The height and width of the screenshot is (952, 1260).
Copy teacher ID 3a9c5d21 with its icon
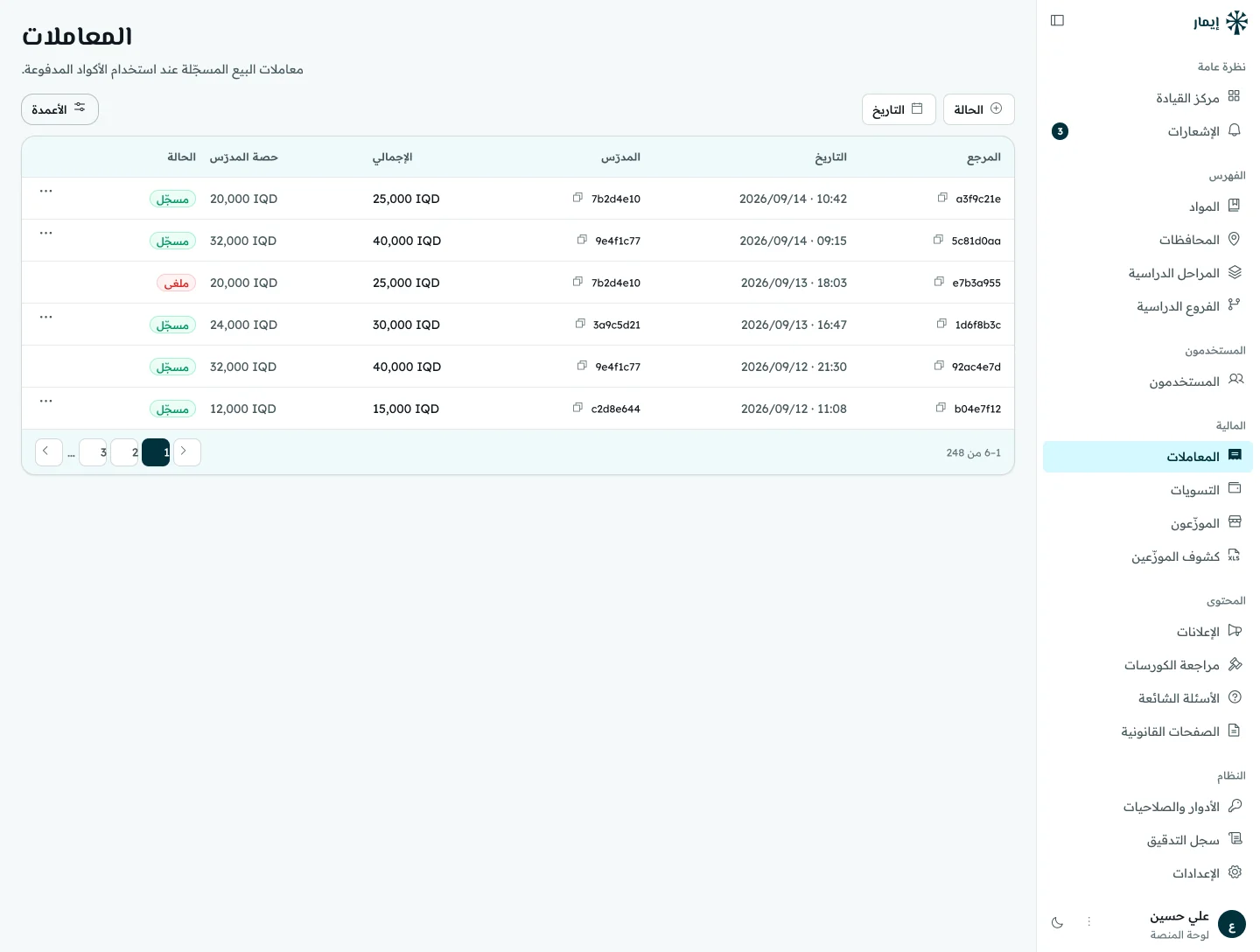[580, 324]
